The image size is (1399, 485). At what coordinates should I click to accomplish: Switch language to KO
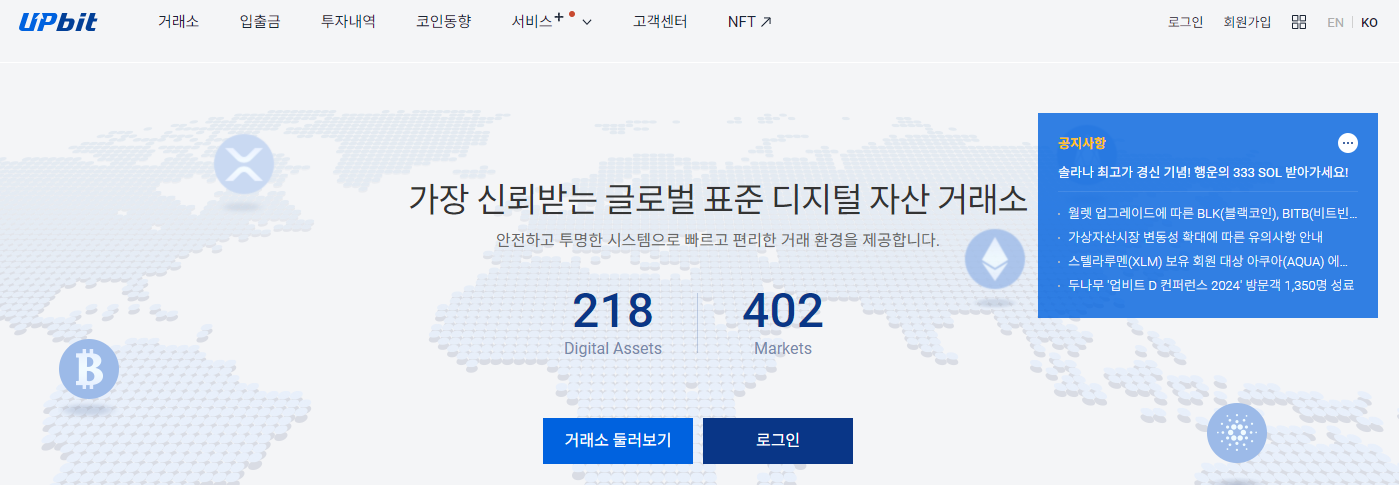[x=1369, y=22]
